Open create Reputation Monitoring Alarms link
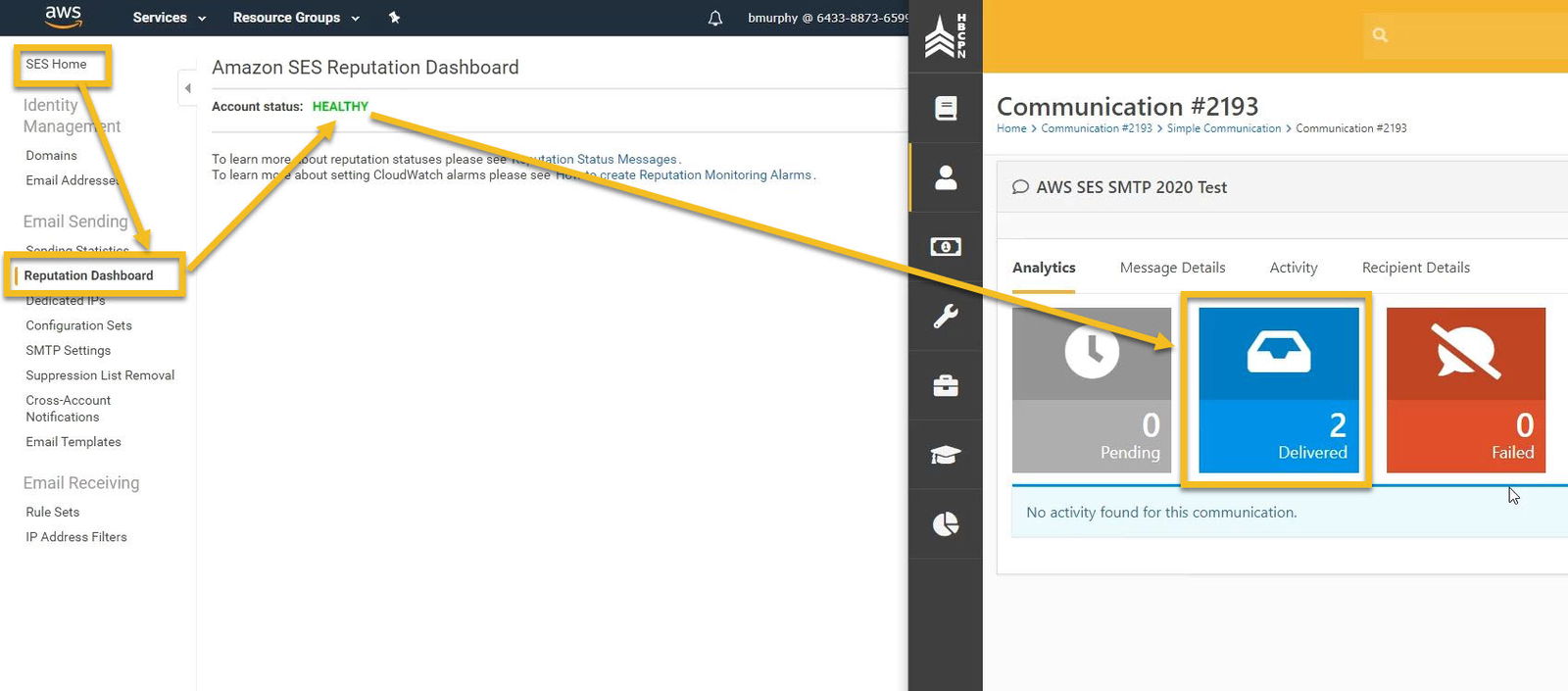 click(x=684, y=174)
